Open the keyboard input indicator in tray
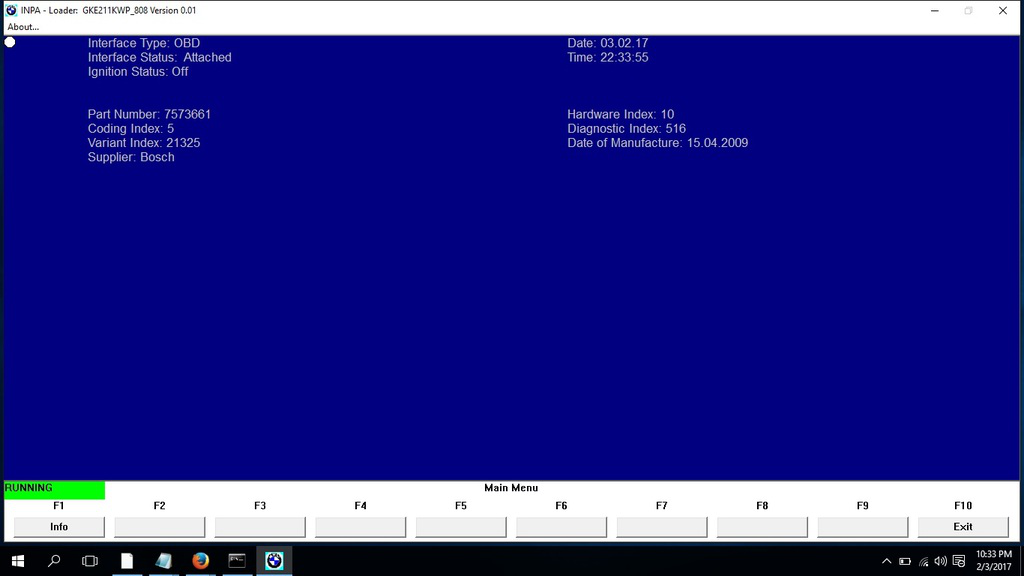 click(x=959, y=561)
